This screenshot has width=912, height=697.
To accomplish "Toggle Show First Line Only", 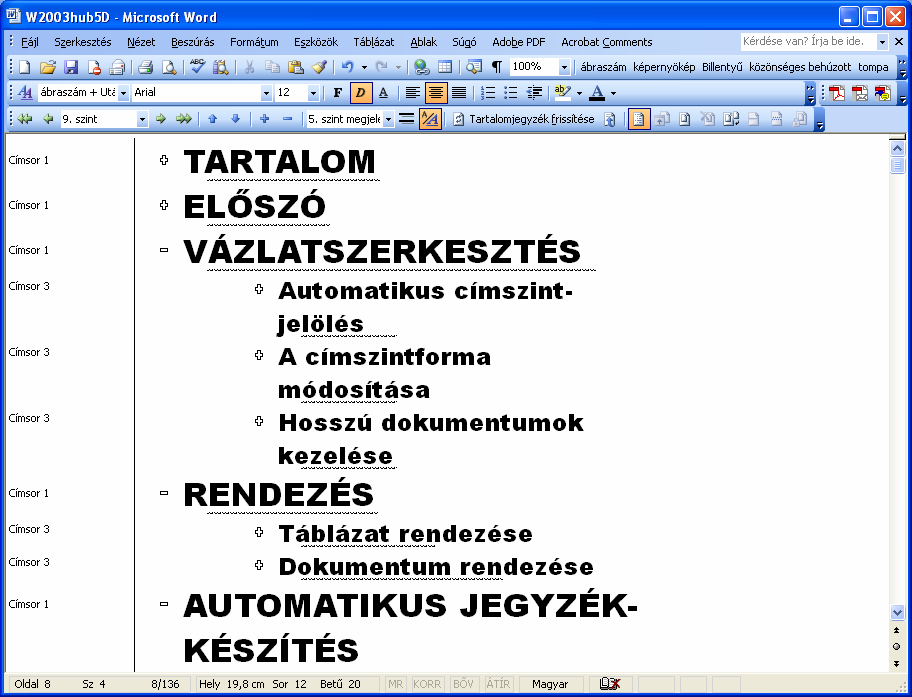I will (x=407, y=119).
